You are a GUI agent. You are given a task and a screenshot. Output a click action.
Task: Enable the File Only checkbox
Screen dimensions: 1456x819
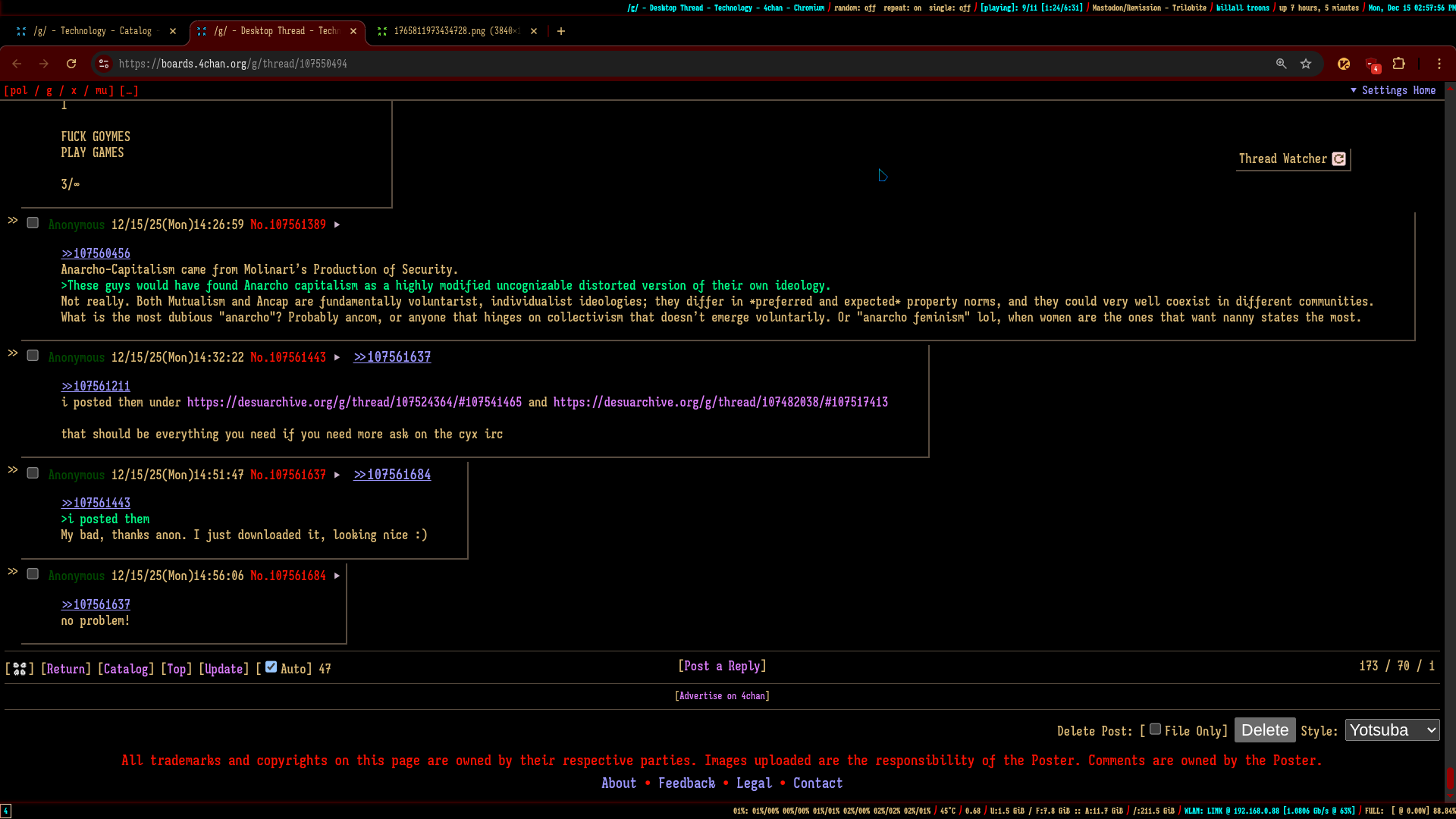(1155, 729)
